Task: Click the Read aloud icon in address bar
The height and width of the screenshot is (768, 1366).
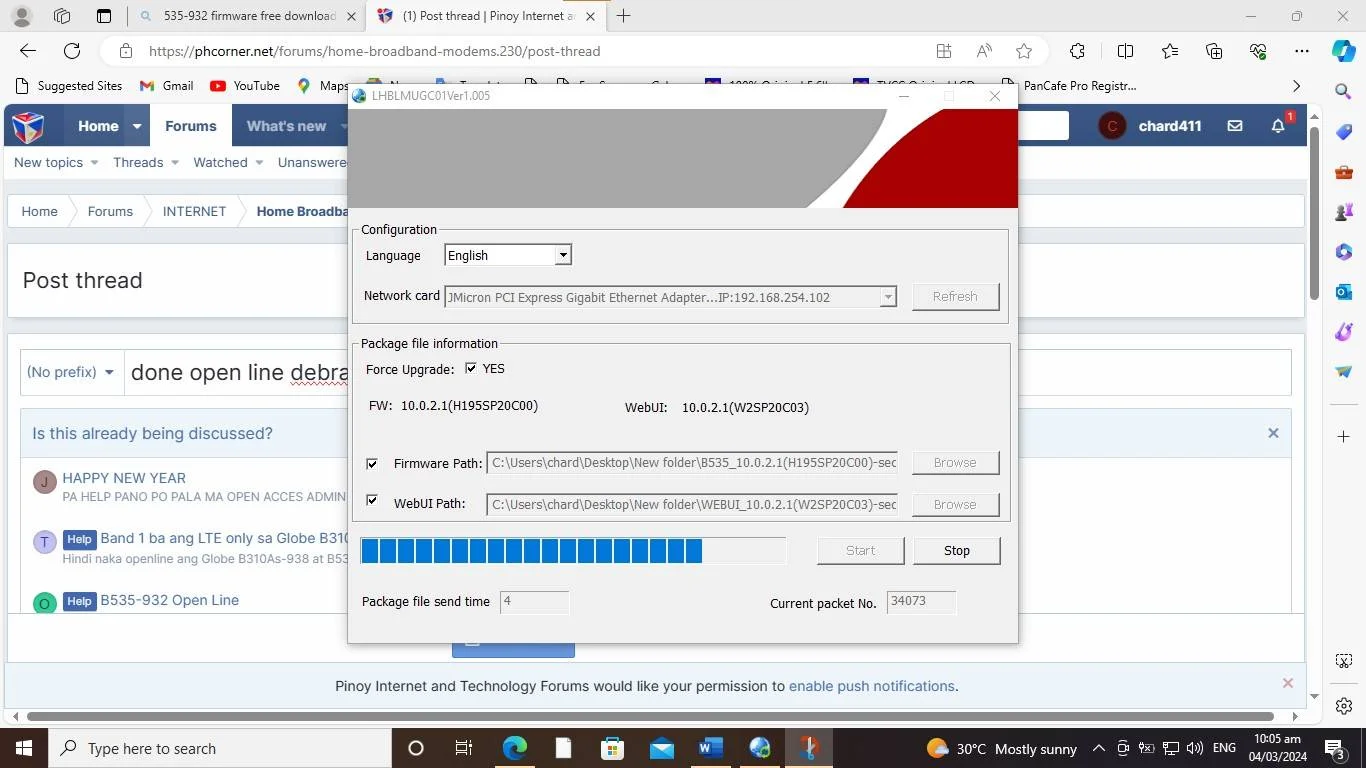Action: [984, 51]
